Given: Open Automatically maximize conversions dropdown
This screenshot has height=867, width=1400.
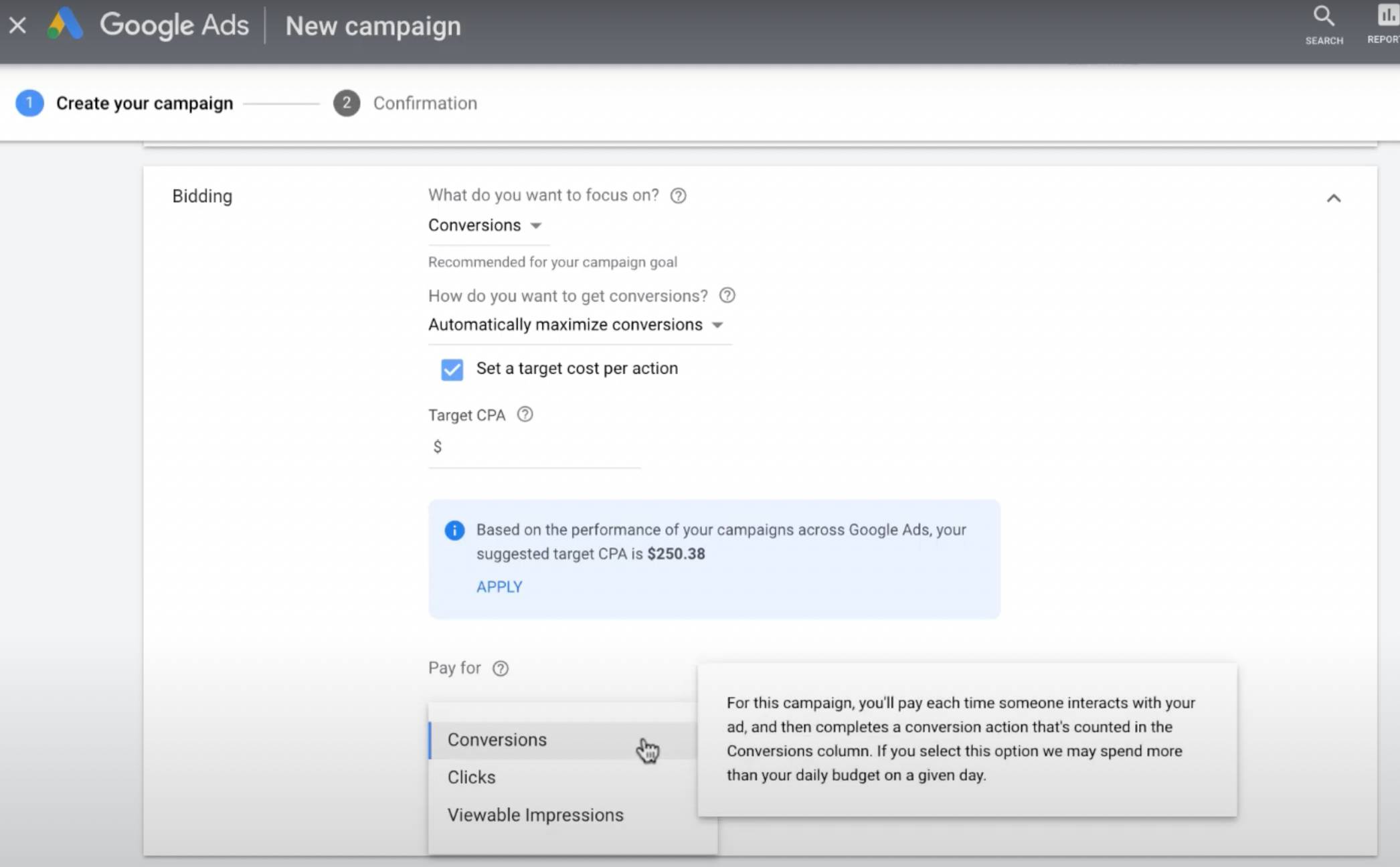Looking at the screenshot, I should pos(576,325).
